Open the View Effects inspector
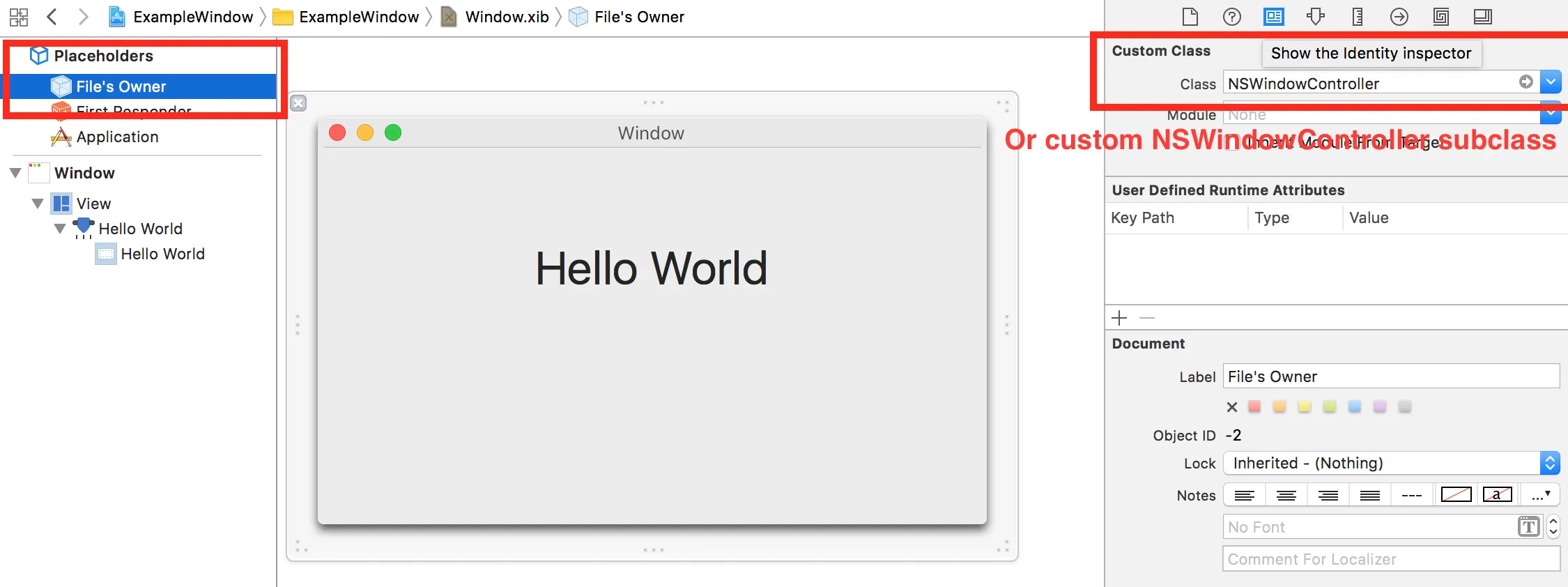The image size is (1568, 587). pyautogui.click(x=1483, y=17)
